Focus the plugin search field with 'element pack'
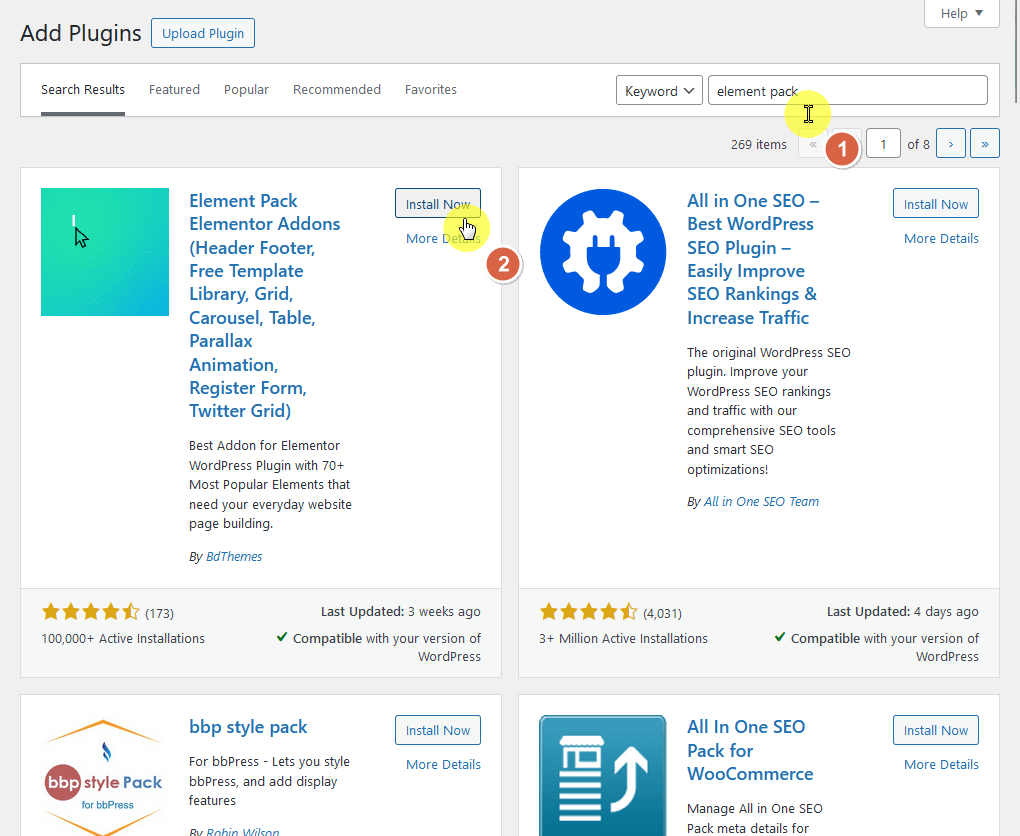Screen dimensions: 1020x836 click(848, 90)
